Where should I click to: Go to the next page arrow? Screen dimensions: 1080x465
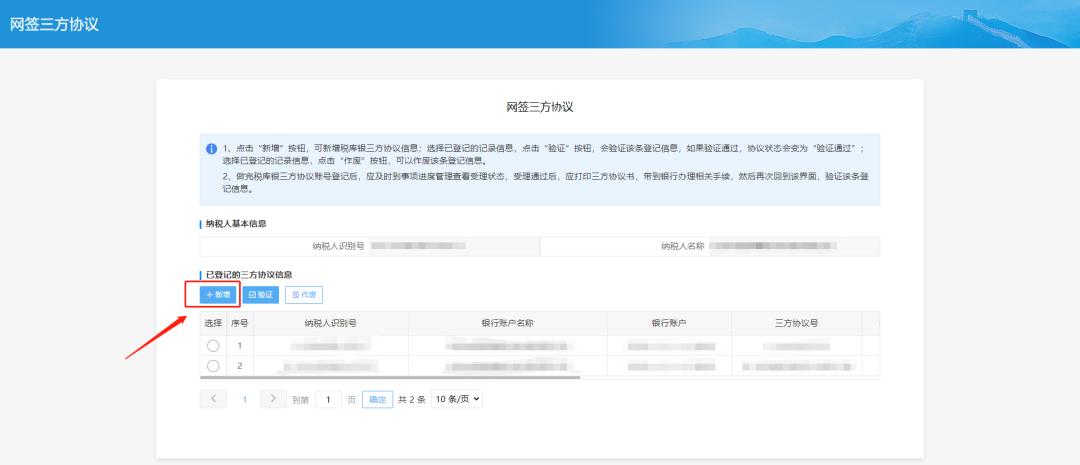click(273, 399)
